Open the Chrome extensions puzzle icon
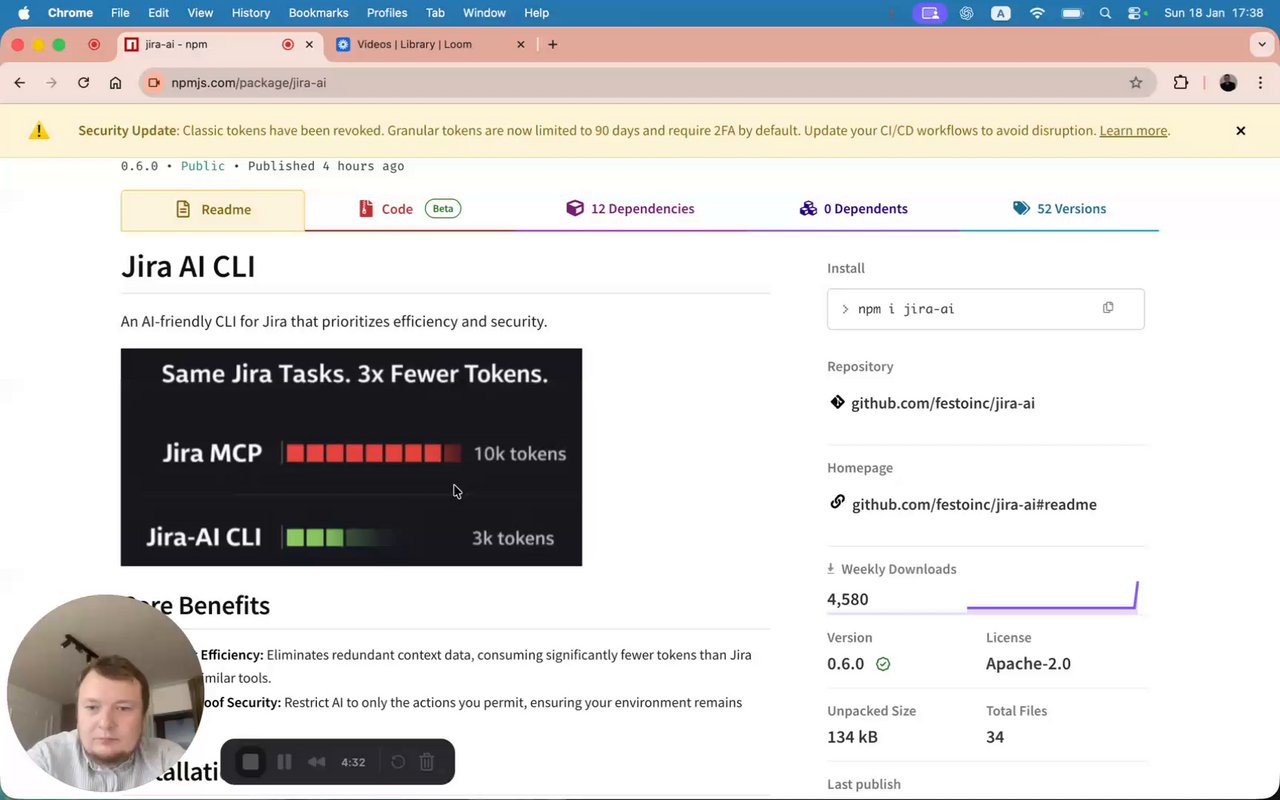This screenshot has width=1280, height=800. click(x=1181, y=83)
